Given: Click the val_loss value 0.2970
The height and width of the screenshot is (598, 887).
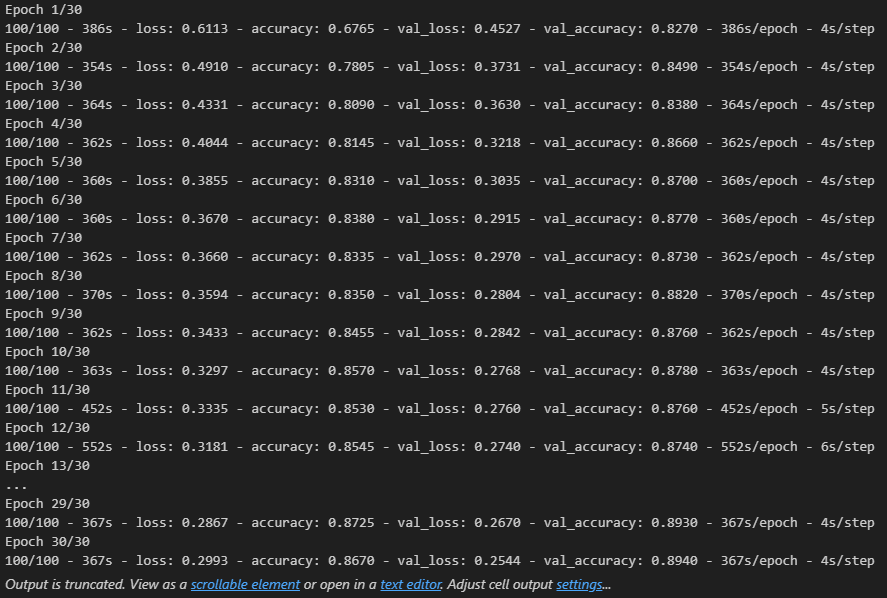Looking at the screenshot, I should 497,256.
